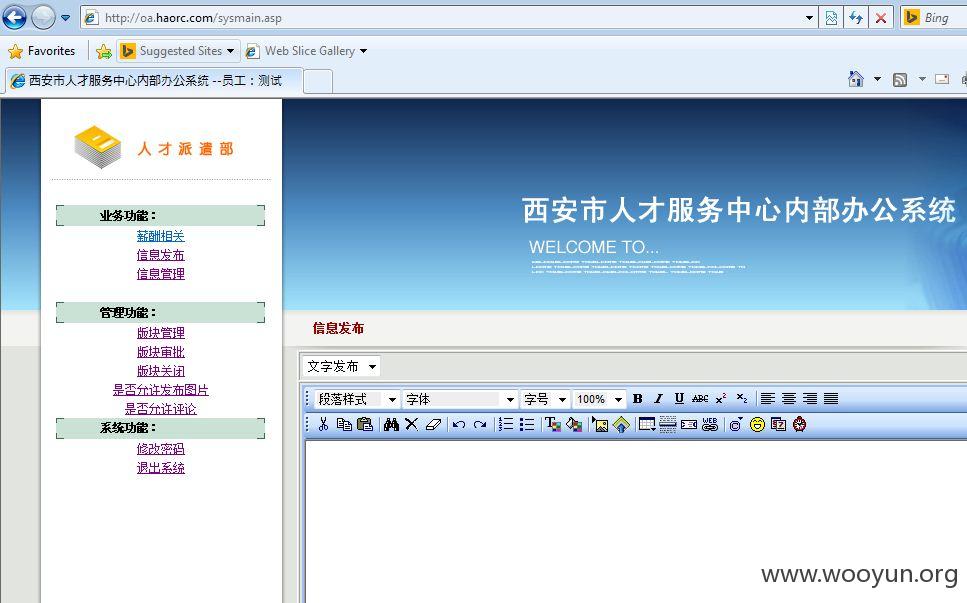The image size is (967, 603).
Task: Open 修改密码 change password link
Action: 160,448
